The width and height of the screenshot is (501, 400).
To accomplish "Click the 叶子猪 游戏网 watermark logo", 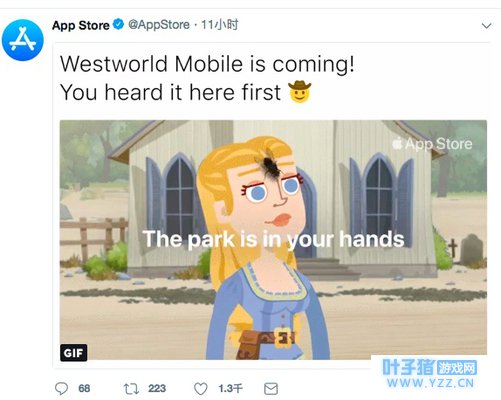I will [x=430, y=367].
